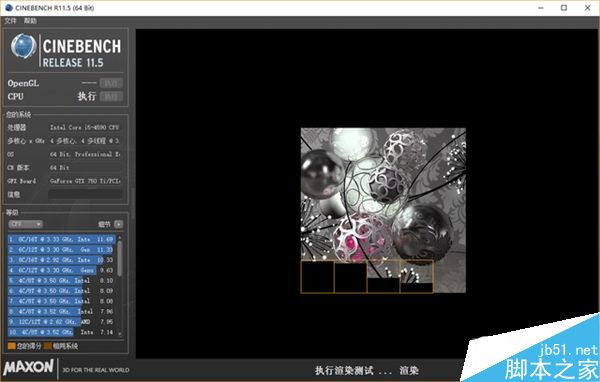Maximize the Cinebench window

564,8
